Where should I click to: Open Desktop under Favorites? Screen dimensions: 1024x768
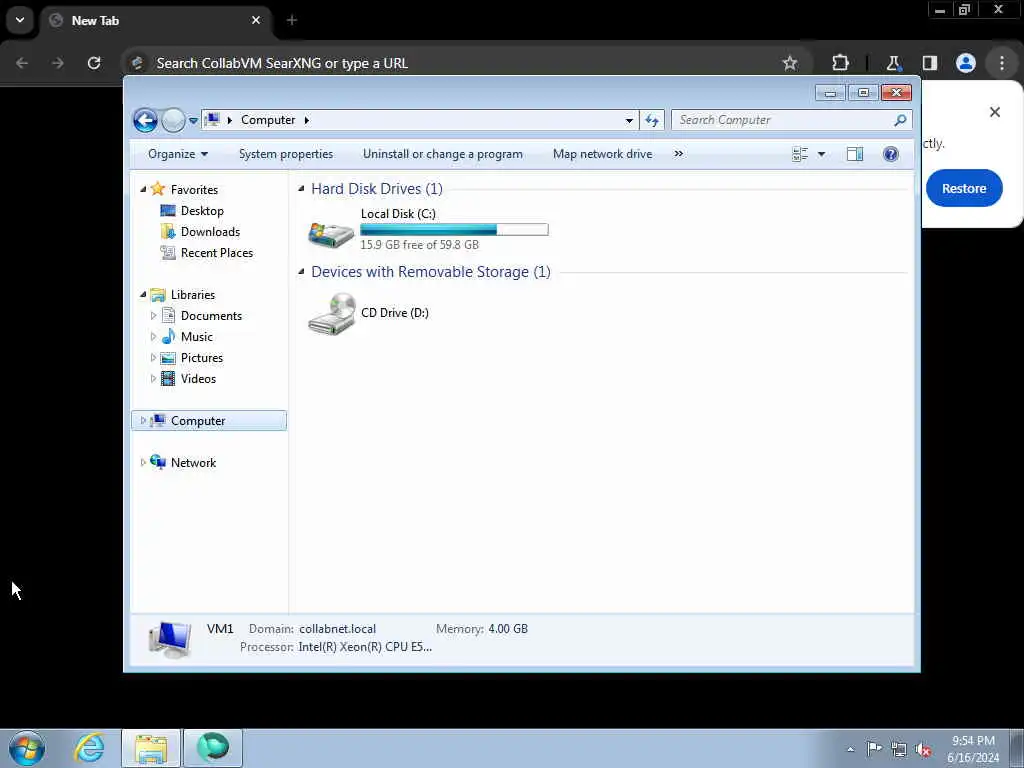(202, 211)
